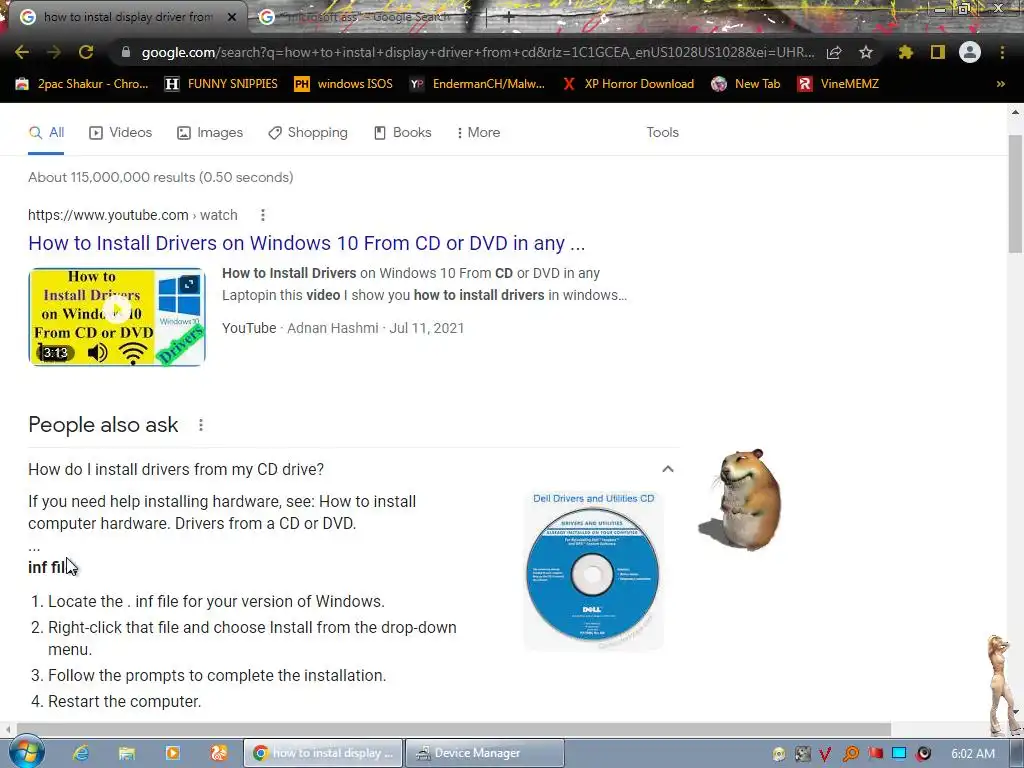Close the 'how to instal display driver' tab
1024x768 pixels.
point(232,18)
